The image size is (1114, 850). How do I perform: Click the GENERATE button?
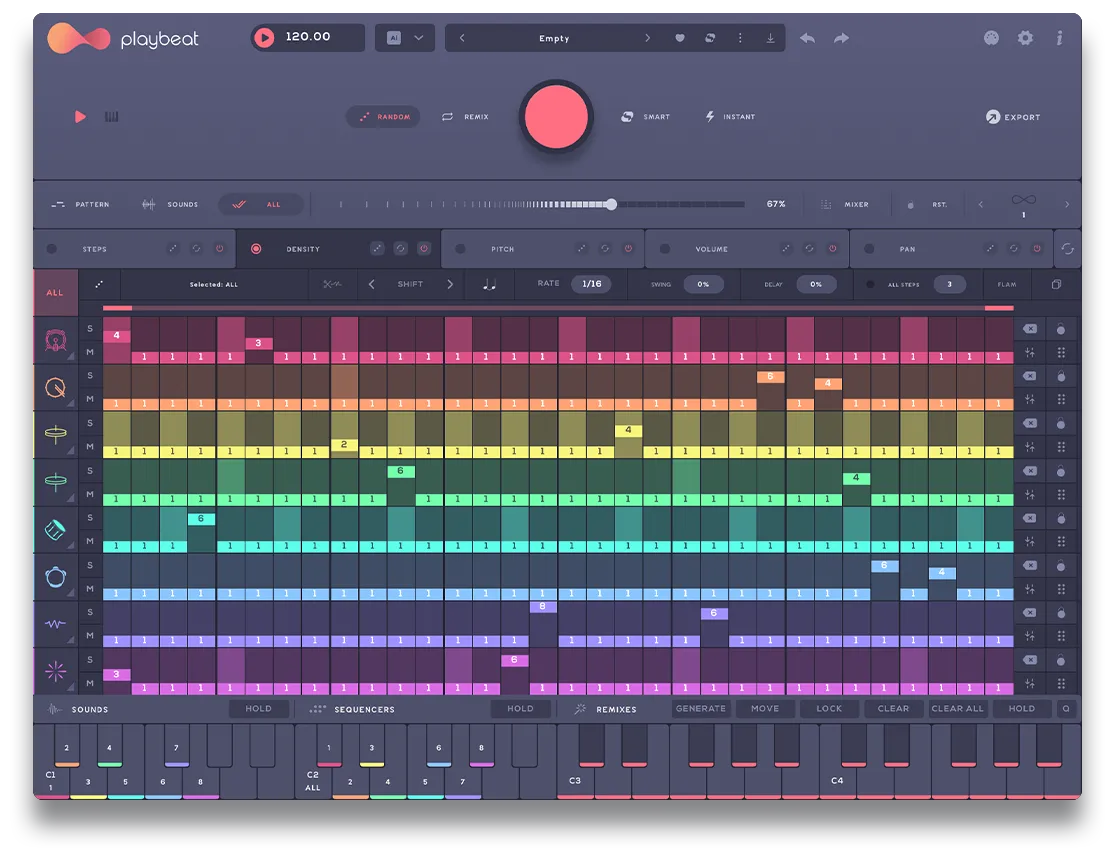(700, 709)
